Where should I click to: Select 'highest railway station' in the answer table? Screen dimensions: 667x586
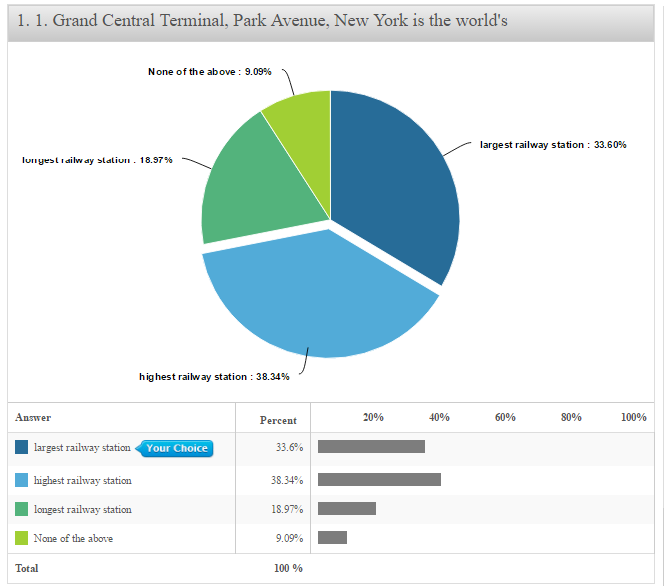[x=83, y=480]
